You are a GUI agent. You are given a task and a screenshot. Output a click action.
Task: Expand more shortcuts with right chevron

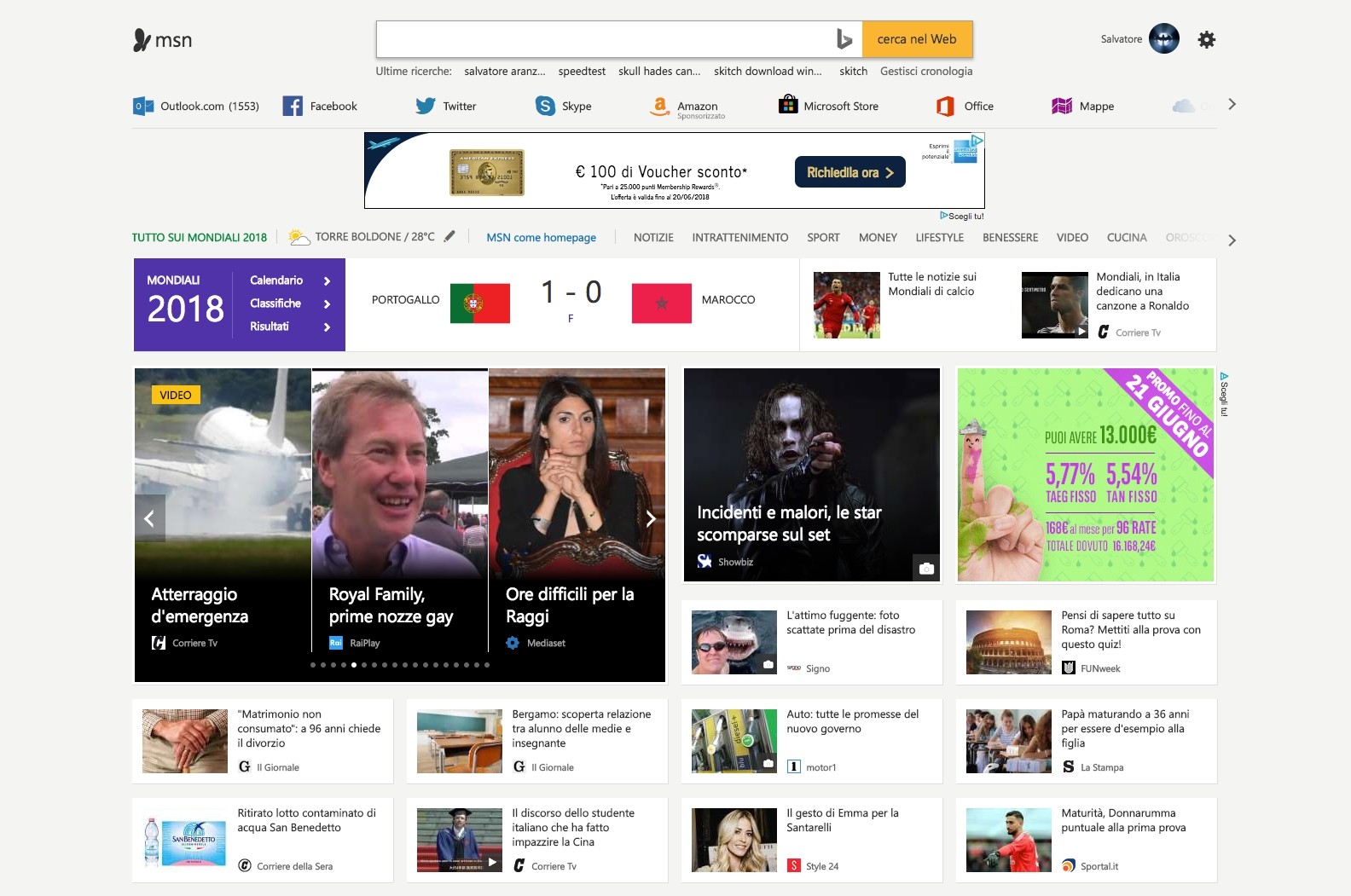tap(1232, 104)
